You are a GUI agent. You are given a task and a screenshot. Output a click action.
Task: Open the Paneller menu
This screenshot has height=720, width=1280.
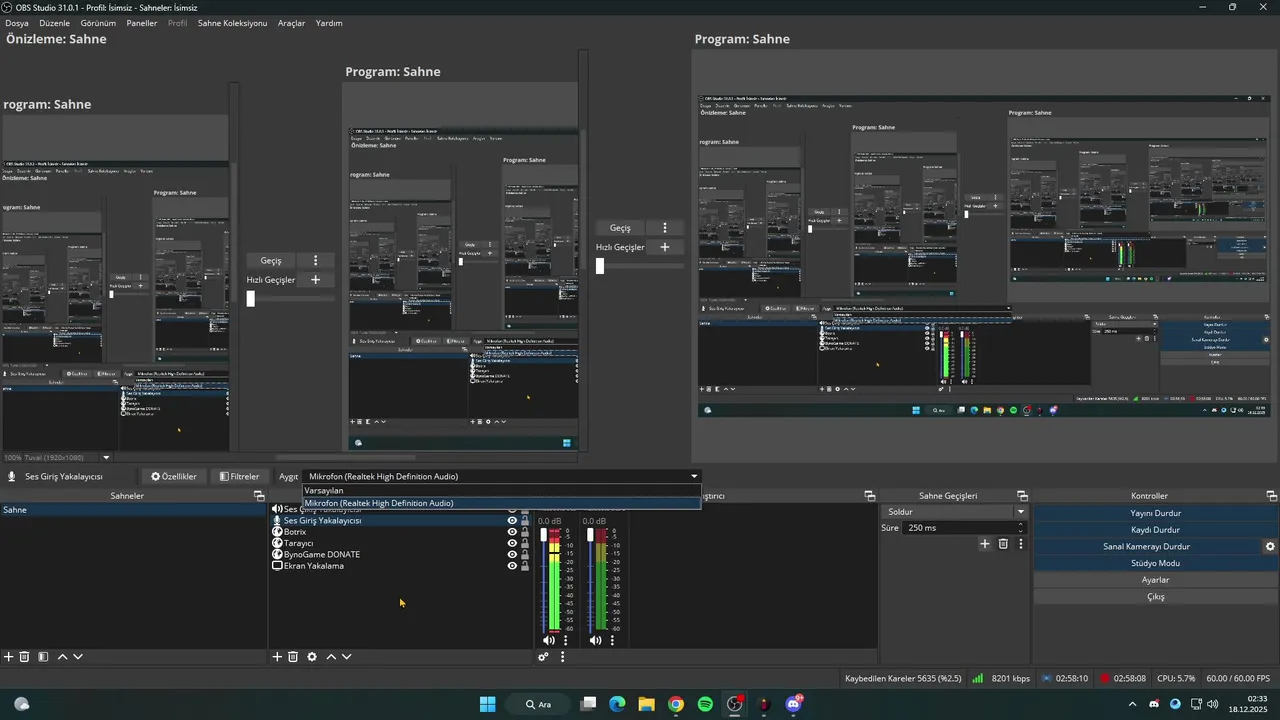tap(142, 23)
